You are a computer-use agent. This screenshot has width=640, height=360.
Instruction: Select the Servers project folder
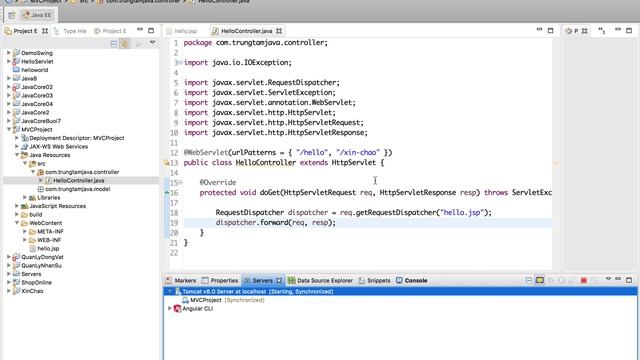point(31,274)
